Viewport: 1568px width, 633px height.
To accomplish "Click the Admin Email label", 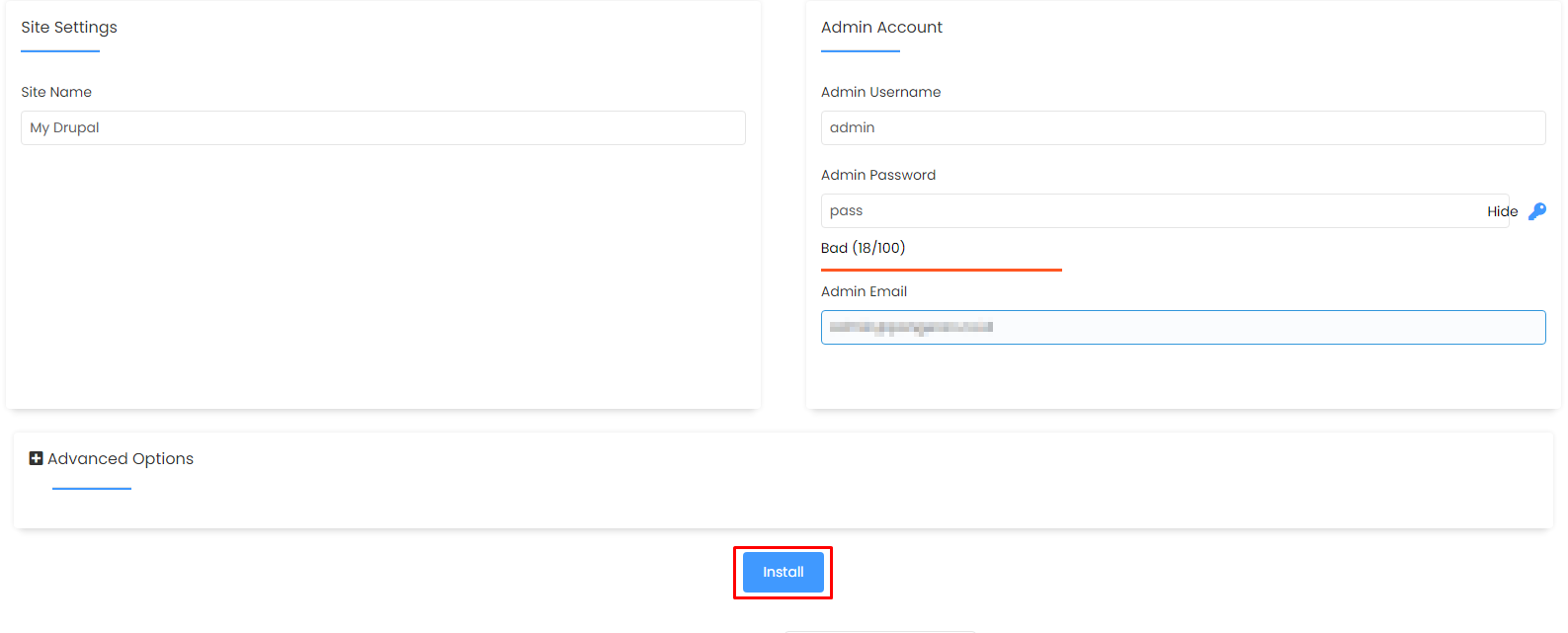I will tap(864, 291).
